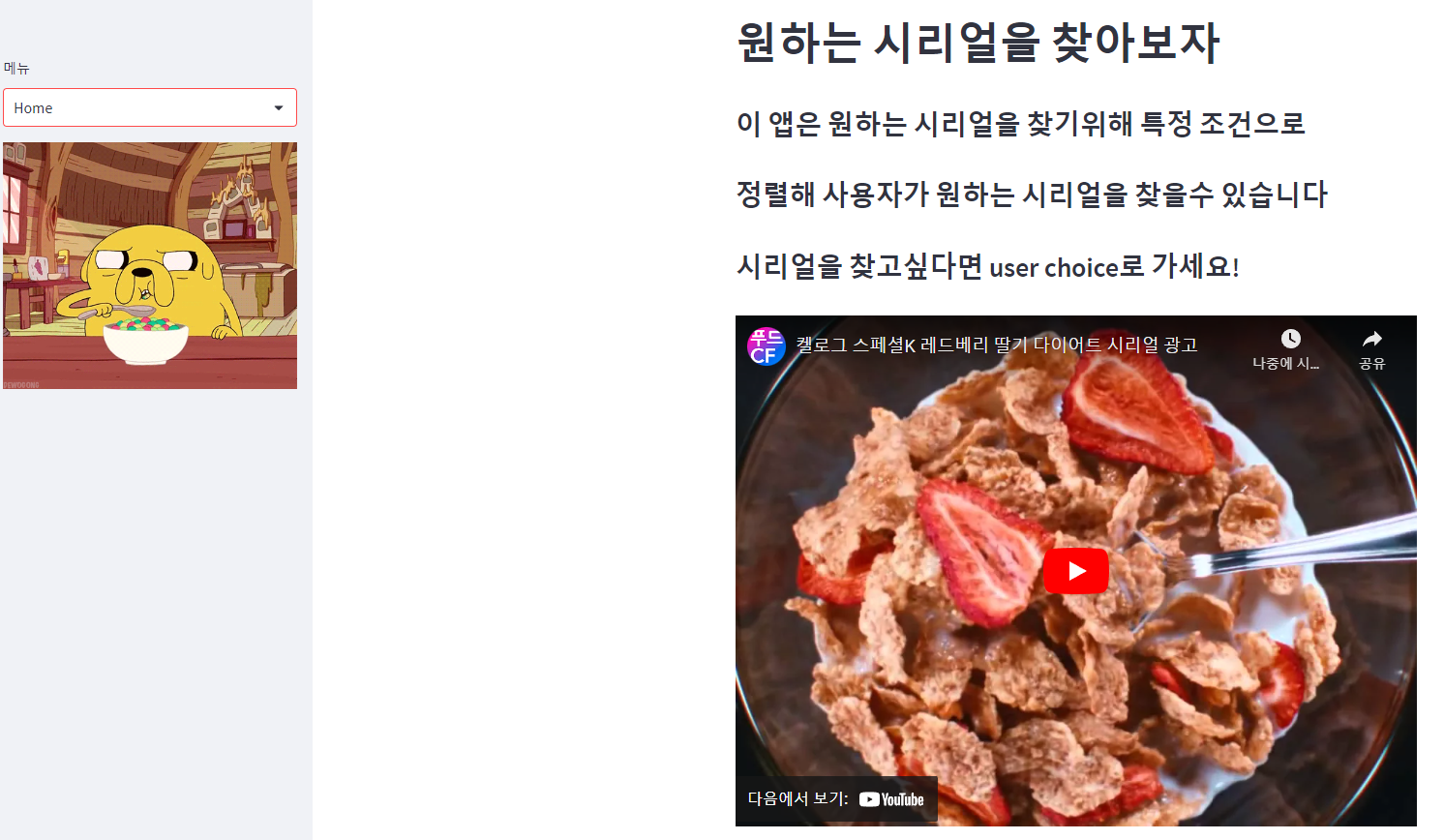Screen dimensions: 1444x840
Task: Click the Watch later clock icon
Action: point(1290,339)
